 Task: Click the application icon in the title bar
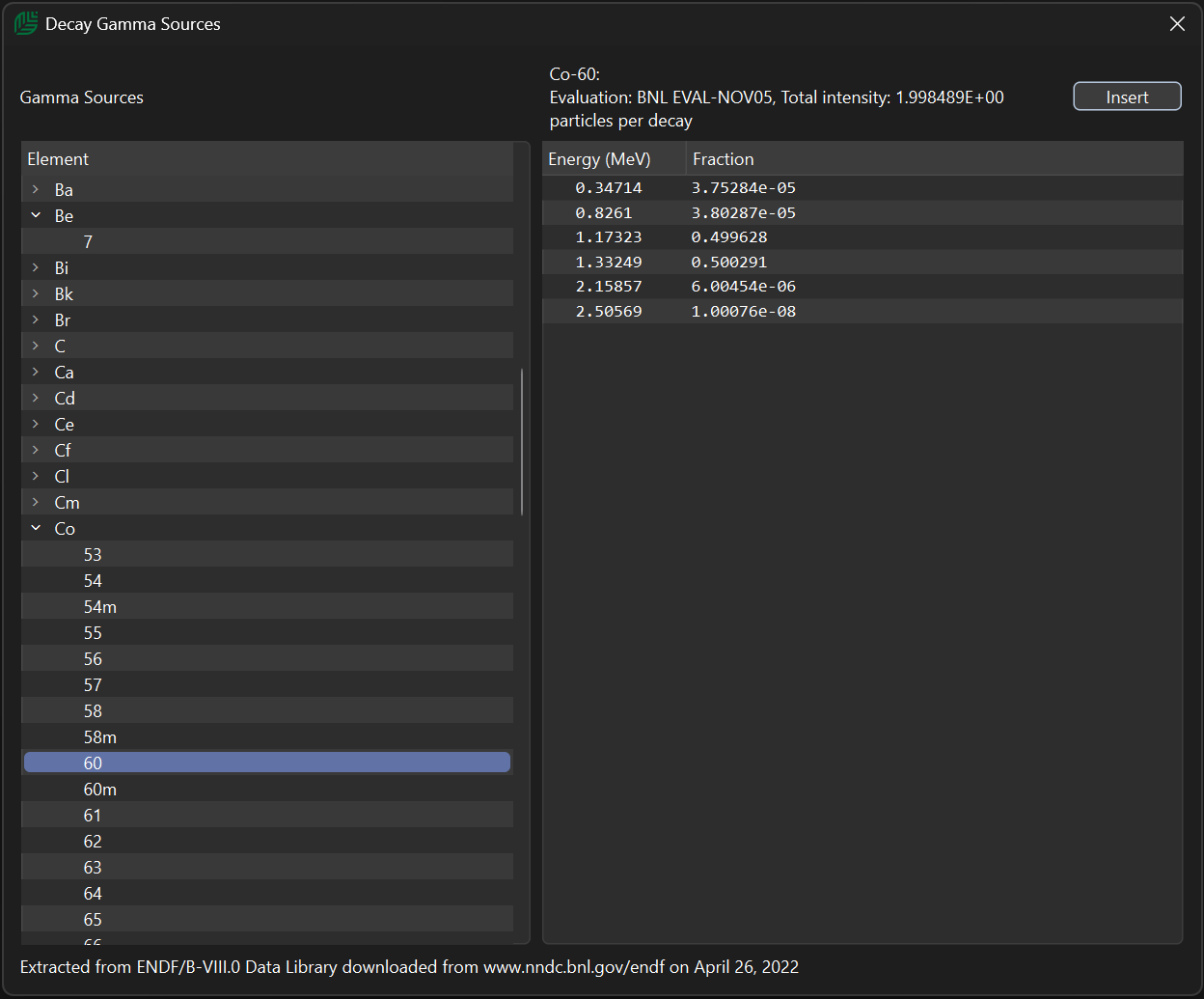click(x=26, y=23)
